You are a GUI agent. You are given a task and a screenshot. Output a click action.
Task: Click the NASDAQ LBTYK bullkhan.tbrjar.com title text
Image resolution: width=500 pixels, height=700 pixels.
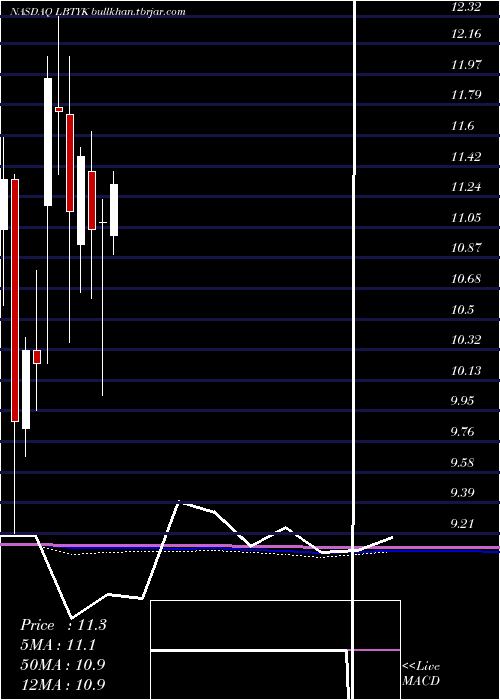click(x=97, y=12)
